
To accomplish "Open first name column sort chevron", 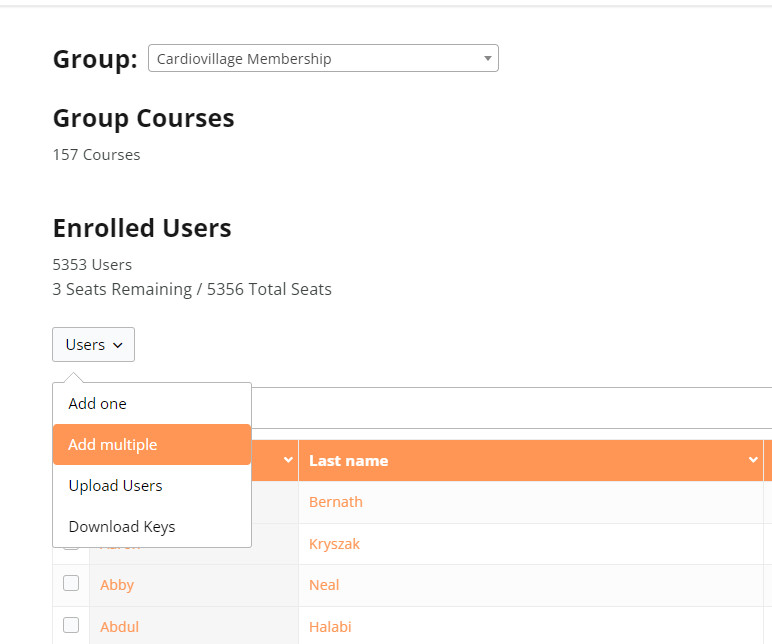I will 289,460.
